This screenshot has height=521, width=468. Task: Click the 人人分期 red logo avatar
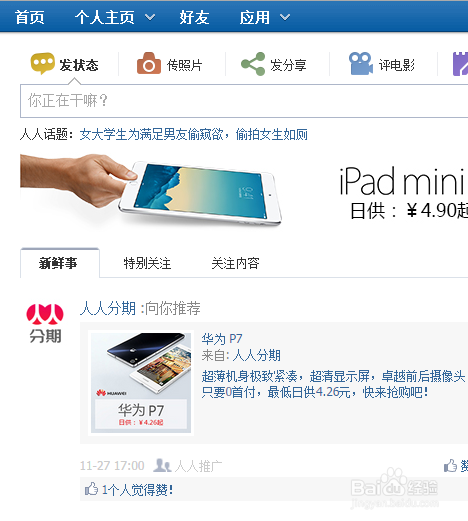point(45,323)
